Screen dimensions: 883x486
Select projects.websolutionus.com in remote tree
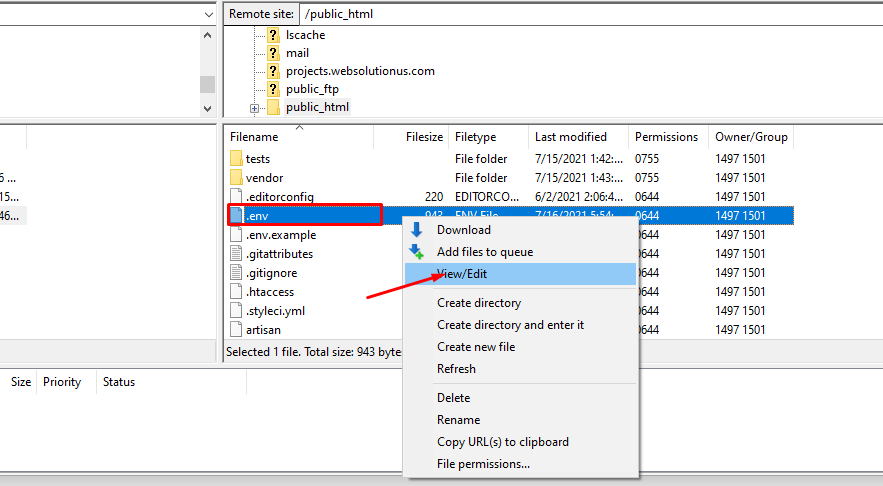359,71
